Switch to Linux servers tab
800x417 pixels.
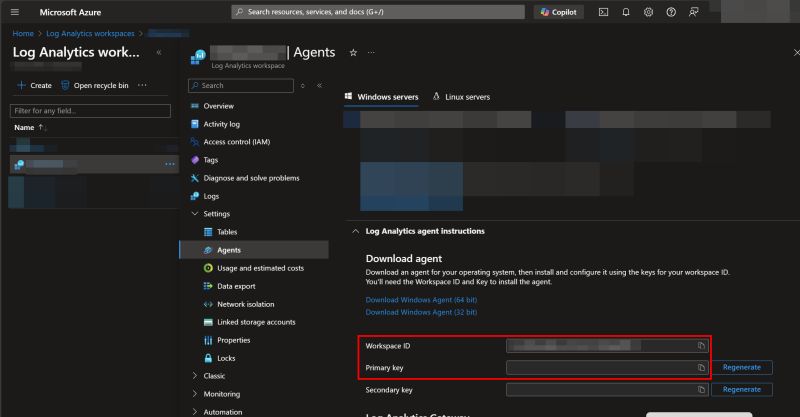(x=462, y=96)
